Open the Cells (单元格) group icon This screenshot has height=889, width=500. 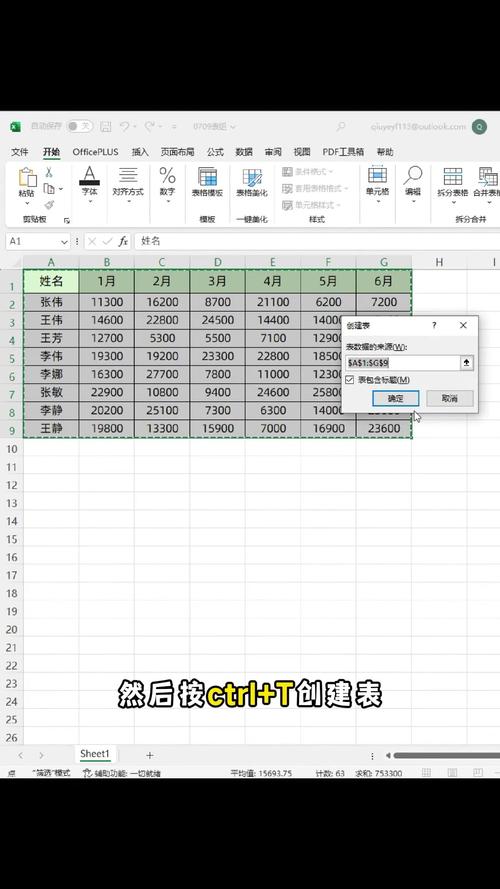click(x=378, y=175)
